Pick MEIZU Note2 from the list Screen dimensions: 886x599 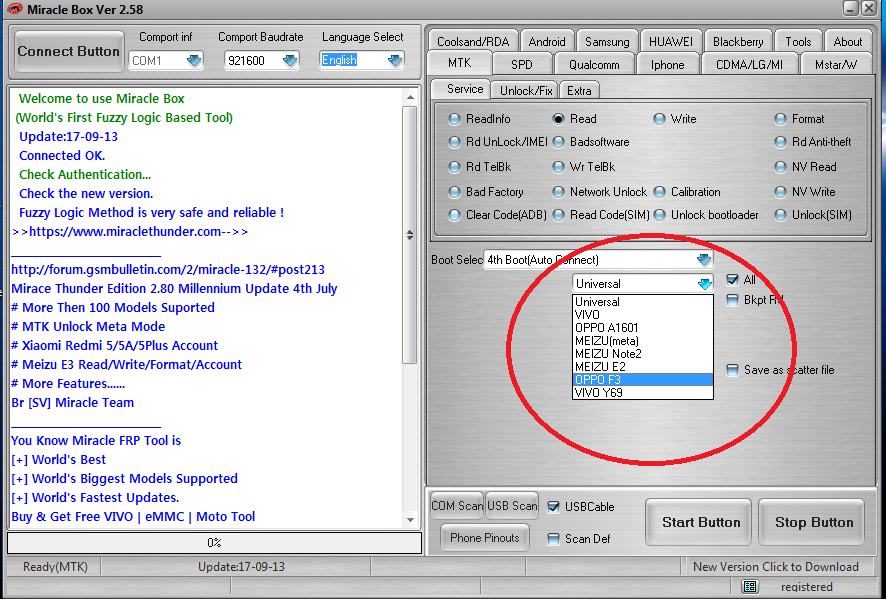click(642, 354)
